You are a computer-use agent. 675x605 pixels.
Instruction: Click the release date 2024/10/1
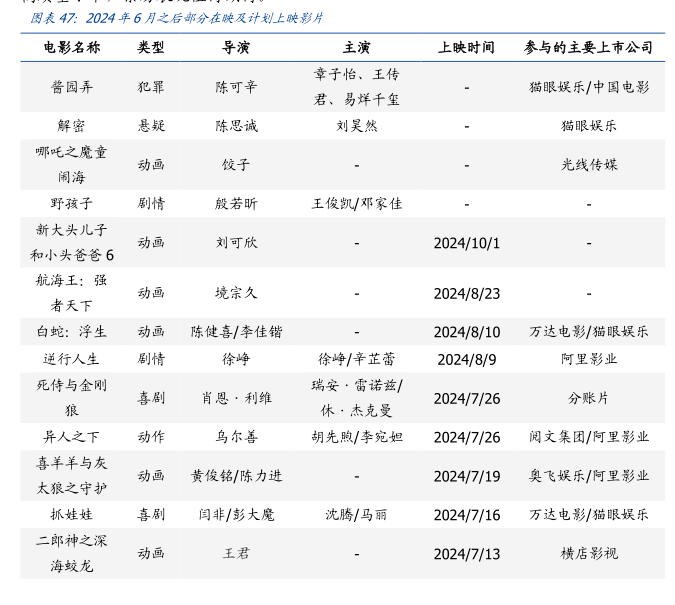click(x=466, y=243)
